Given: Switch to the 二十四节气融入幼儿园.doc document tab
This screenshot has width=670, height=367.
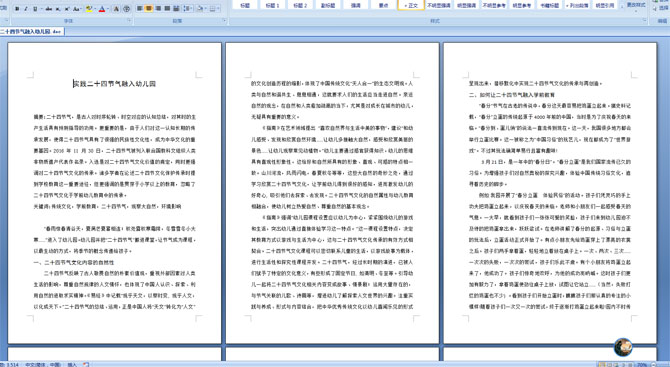Looking at the screenshot, I should point(32,32).
